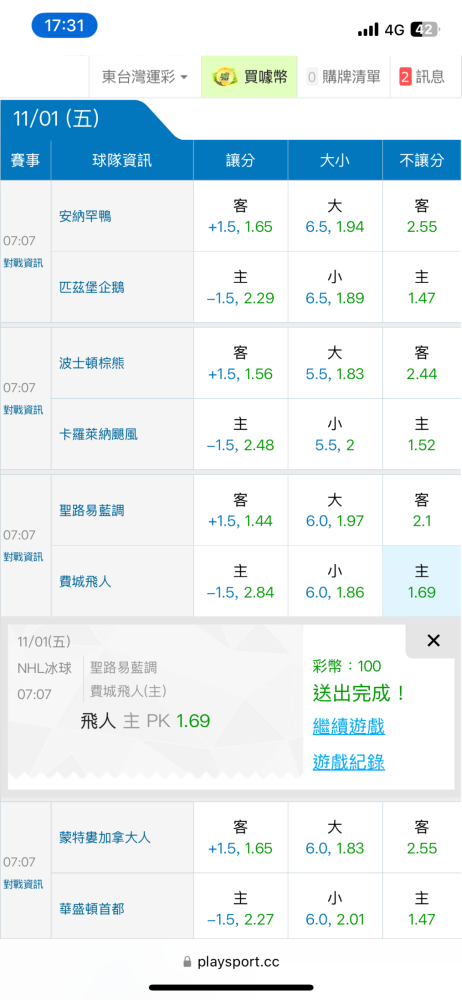Select 費城飛人 主 -1.5, 2.84 spread
This screenshot has height=1000, width=462.
[x=241, y=582]
